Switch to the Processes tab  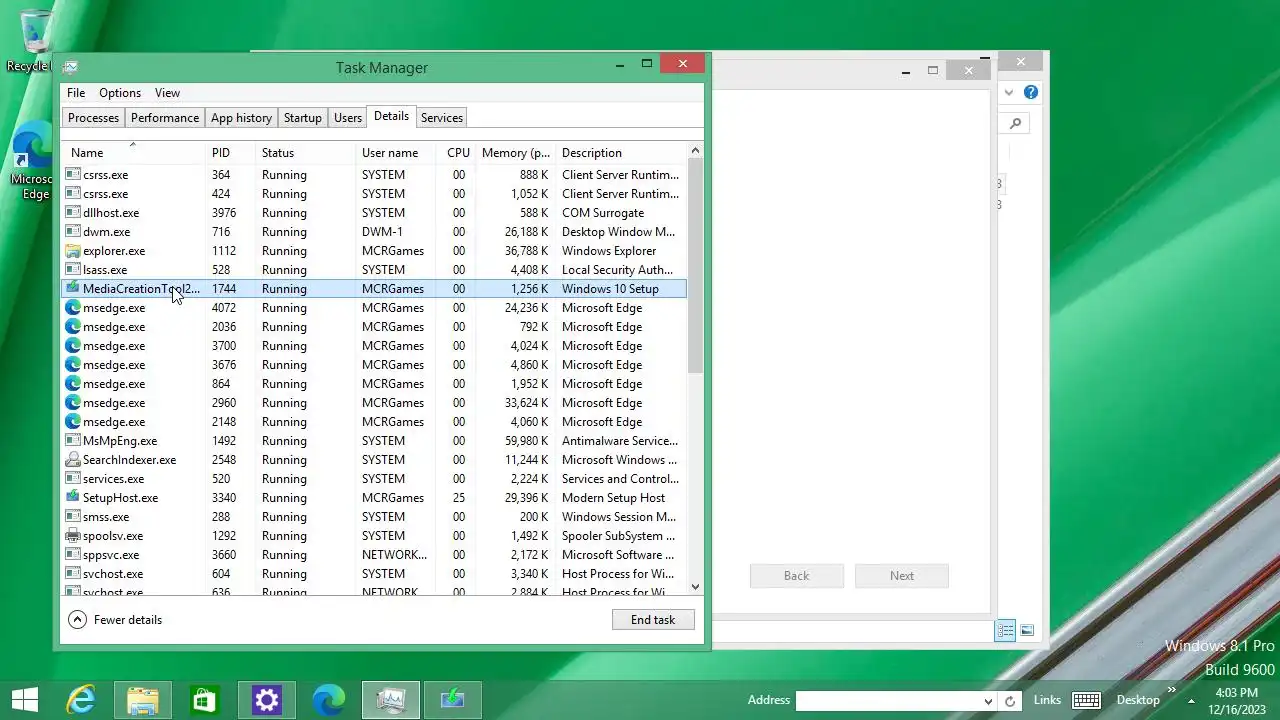[93, 118]
